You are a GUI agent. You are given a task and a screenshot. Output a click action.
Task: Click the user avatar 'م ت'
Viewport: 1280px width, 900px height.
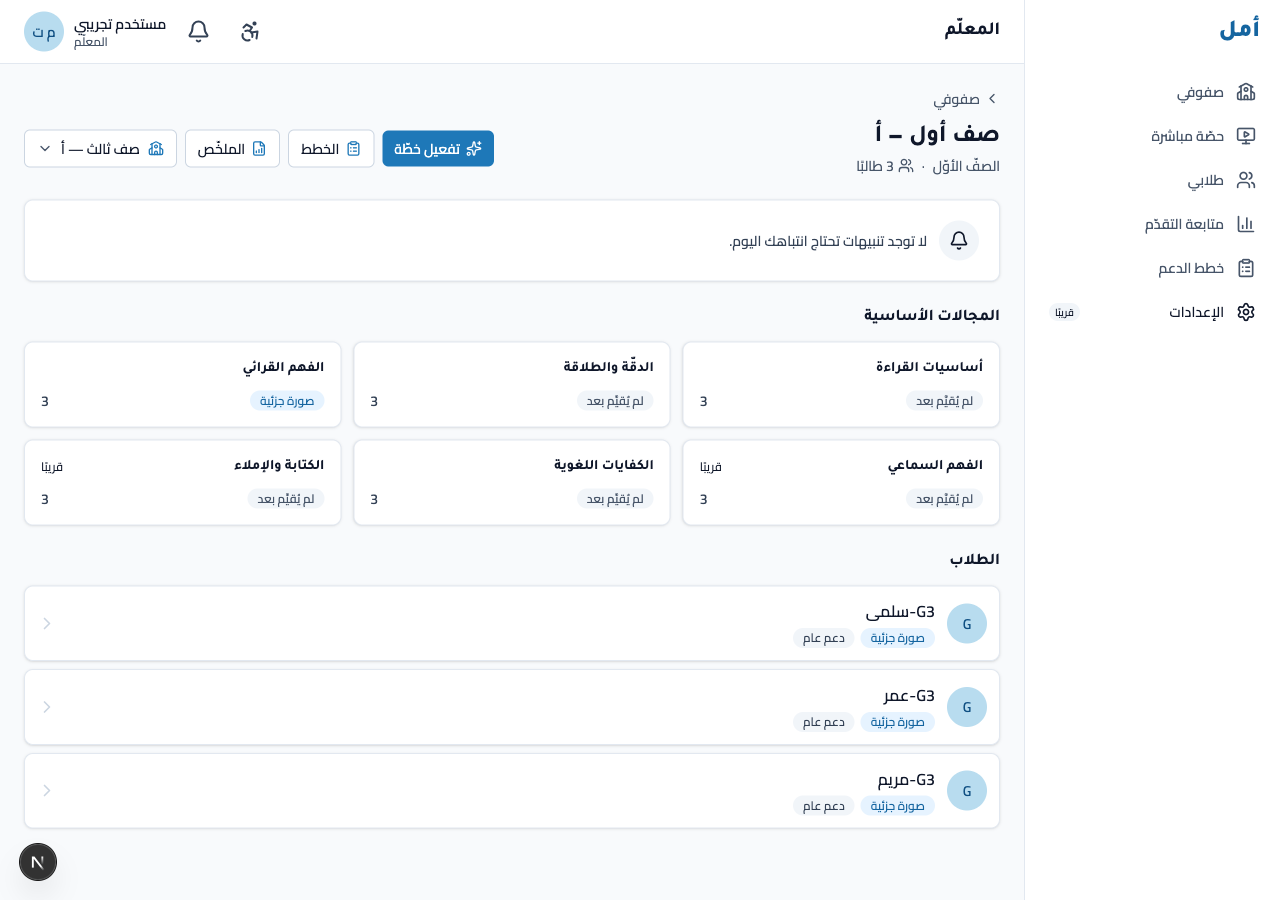coord(44,32)
